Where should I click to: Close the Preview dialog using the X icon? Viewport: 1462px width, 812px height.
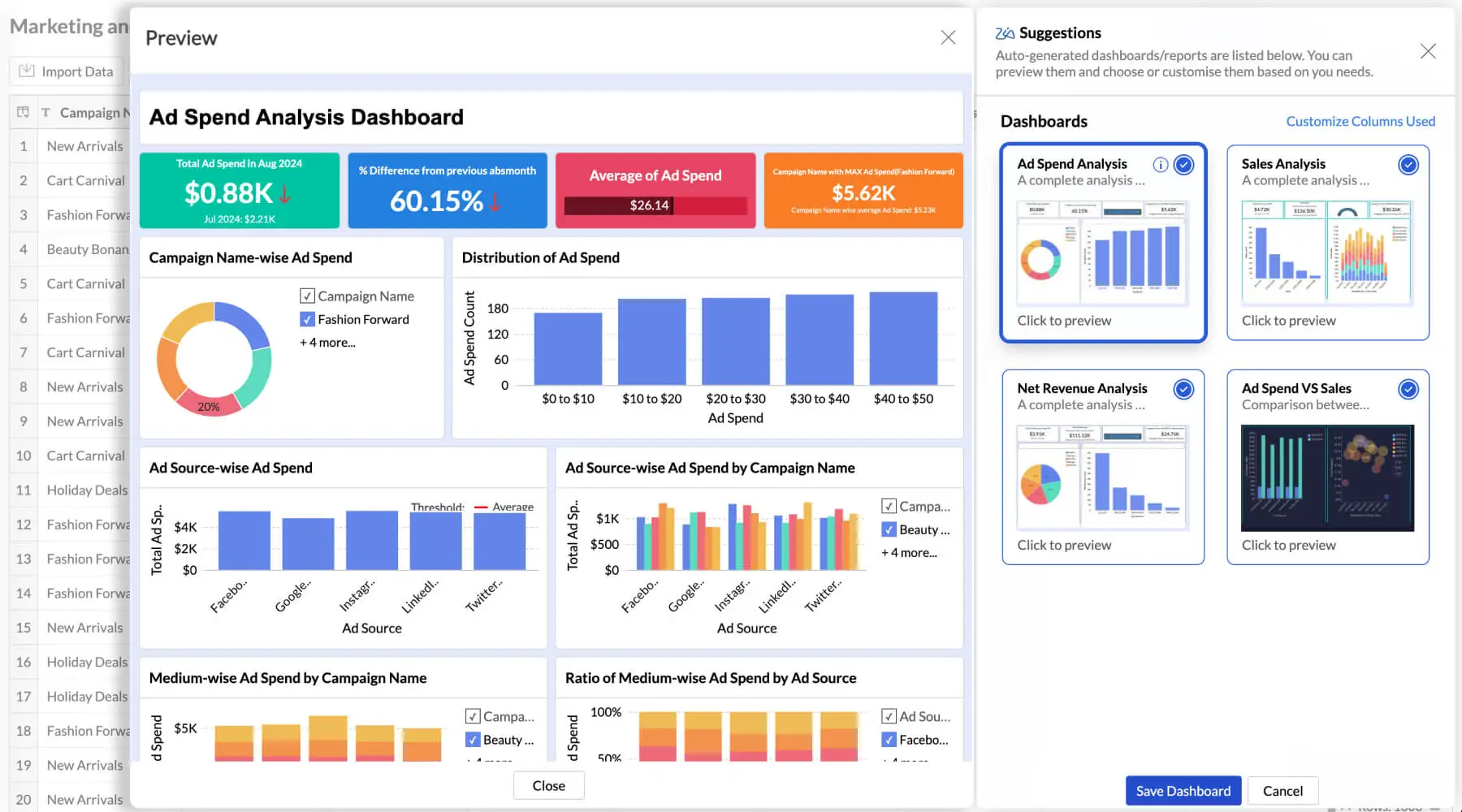coord(948,38)
